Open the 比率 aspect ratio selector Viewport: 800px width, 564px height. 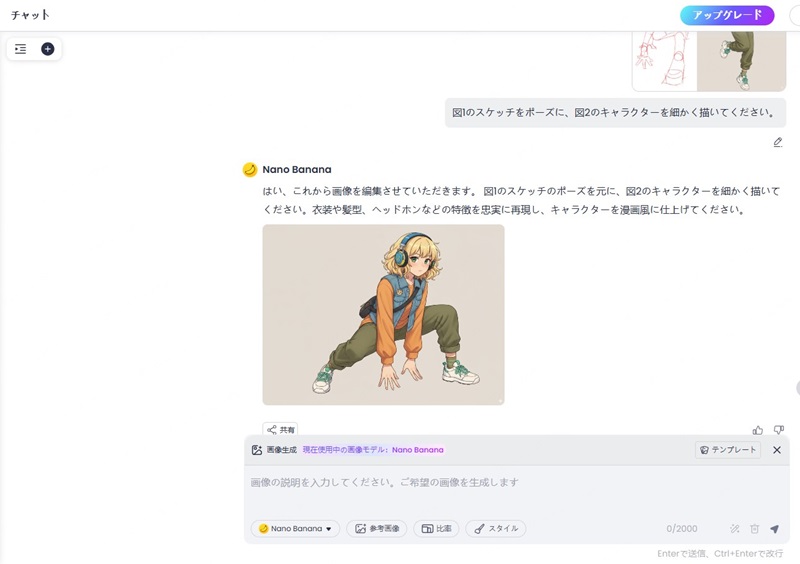436,529
